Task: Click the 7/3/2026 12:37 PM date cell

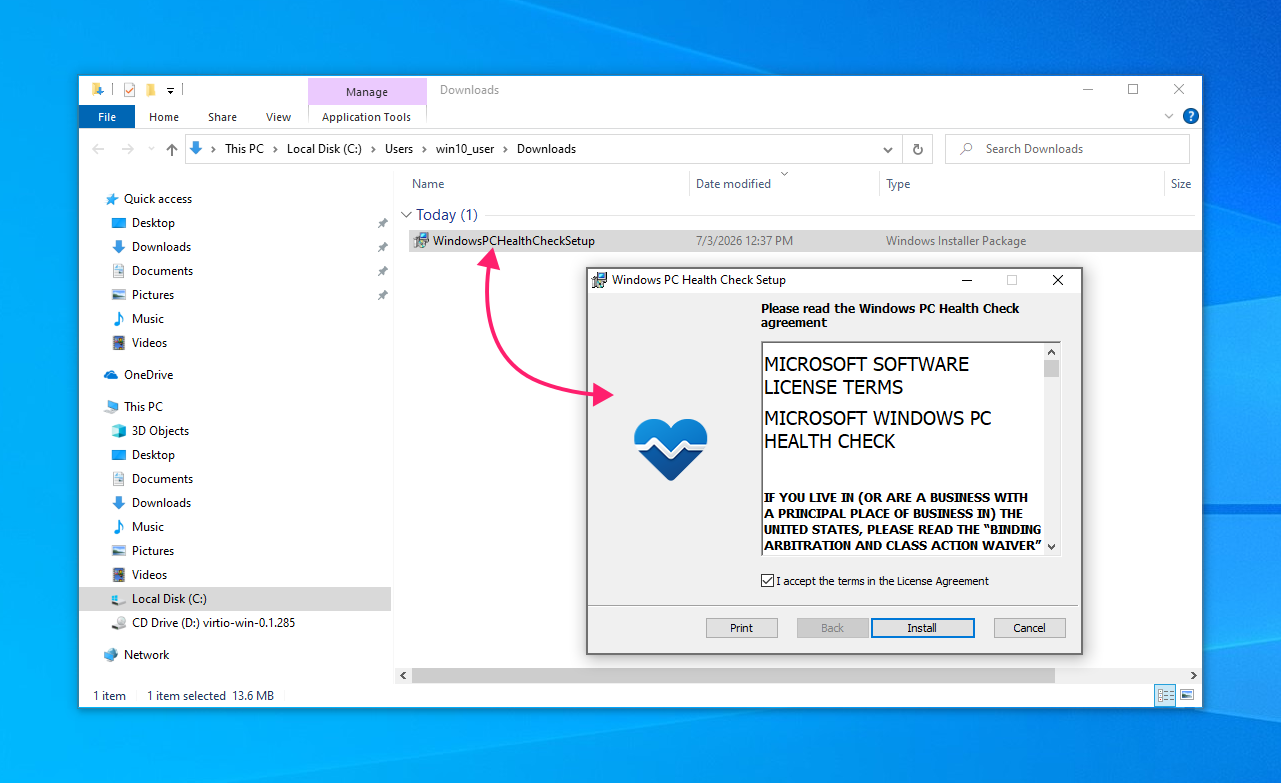Action: coord(744,241)
